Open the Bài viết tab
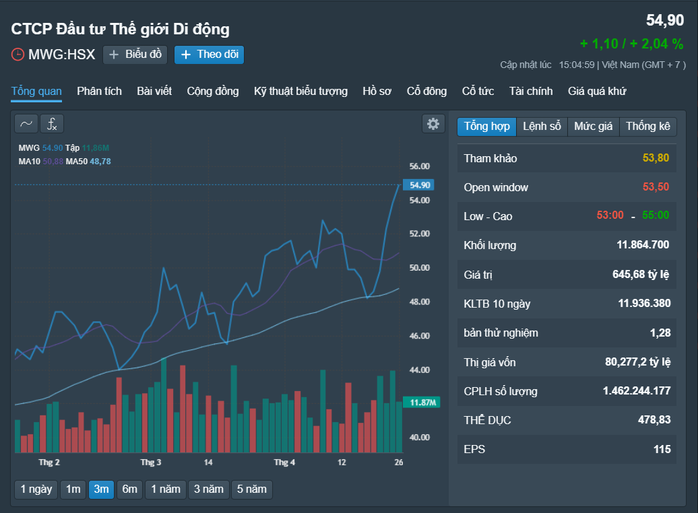 tap(154, 91)
